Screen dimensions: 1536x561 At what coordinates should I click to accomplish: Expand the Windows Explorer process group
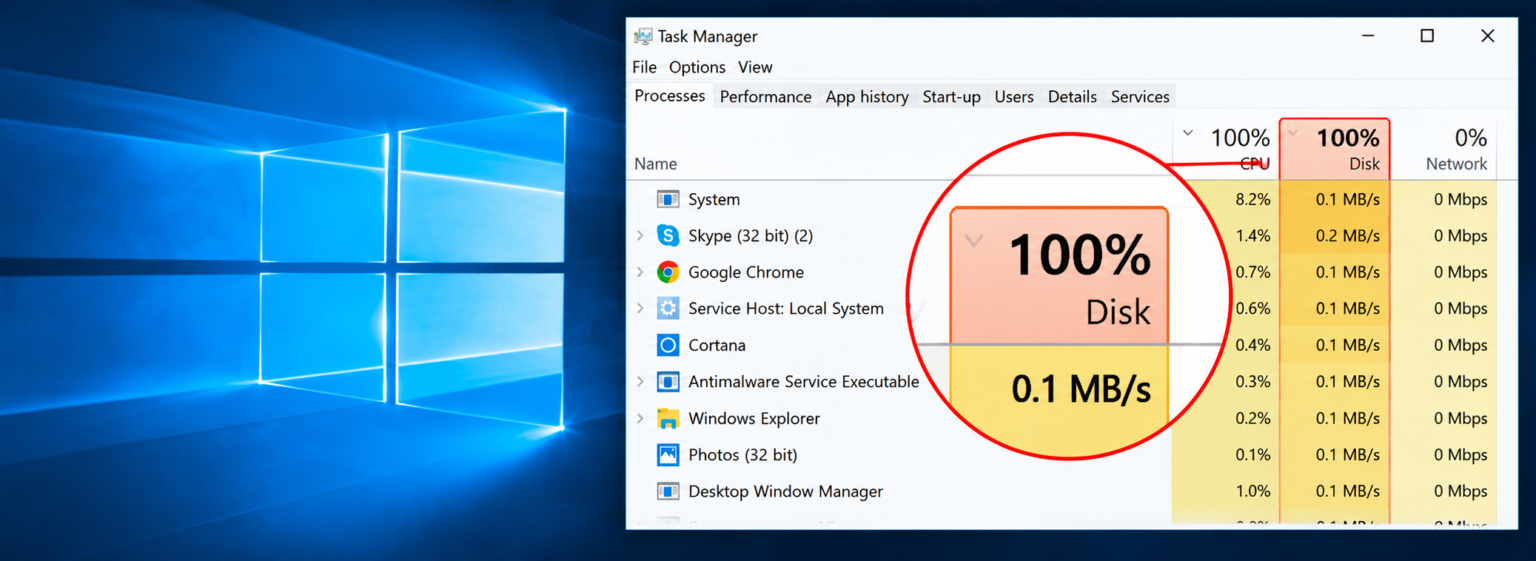(640, 418)
